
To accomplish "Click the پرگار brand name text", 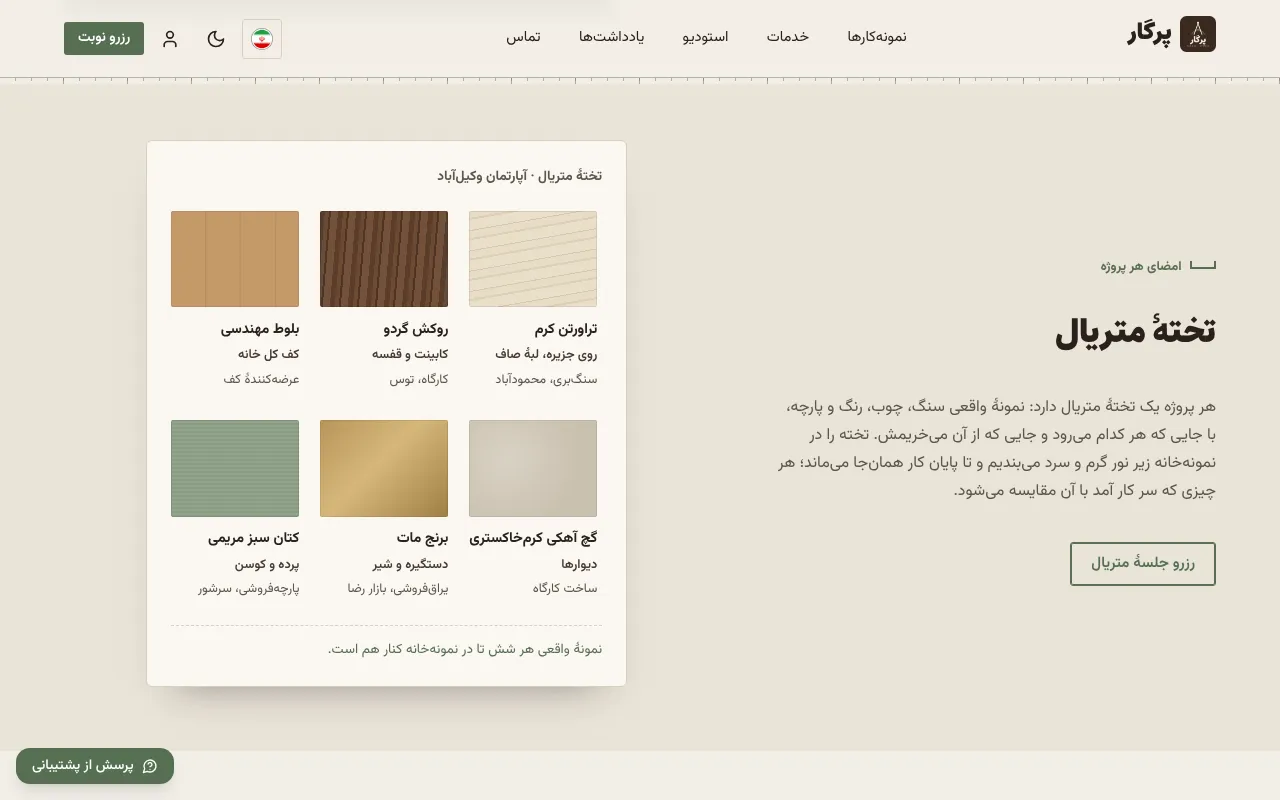I will 1149,35.
